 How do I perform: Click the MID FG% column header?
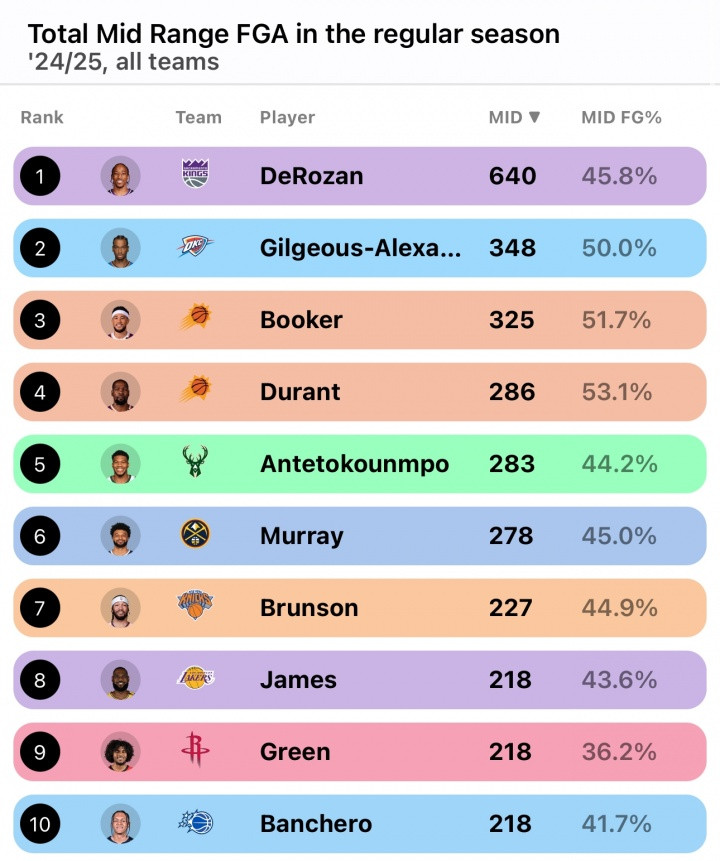(621, 118)
